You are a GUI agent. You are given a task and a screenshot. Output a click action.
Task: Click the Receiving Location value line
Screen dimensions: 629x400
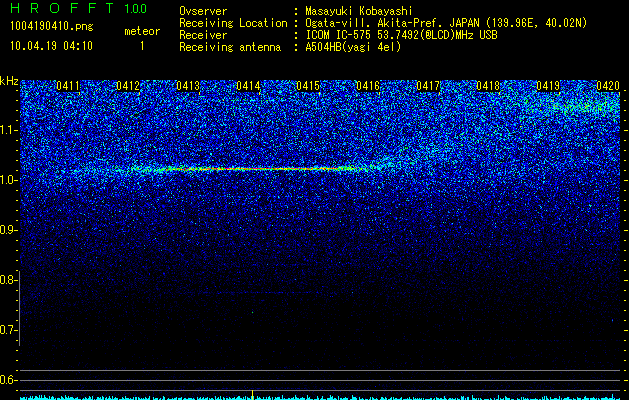coord(446,23)
